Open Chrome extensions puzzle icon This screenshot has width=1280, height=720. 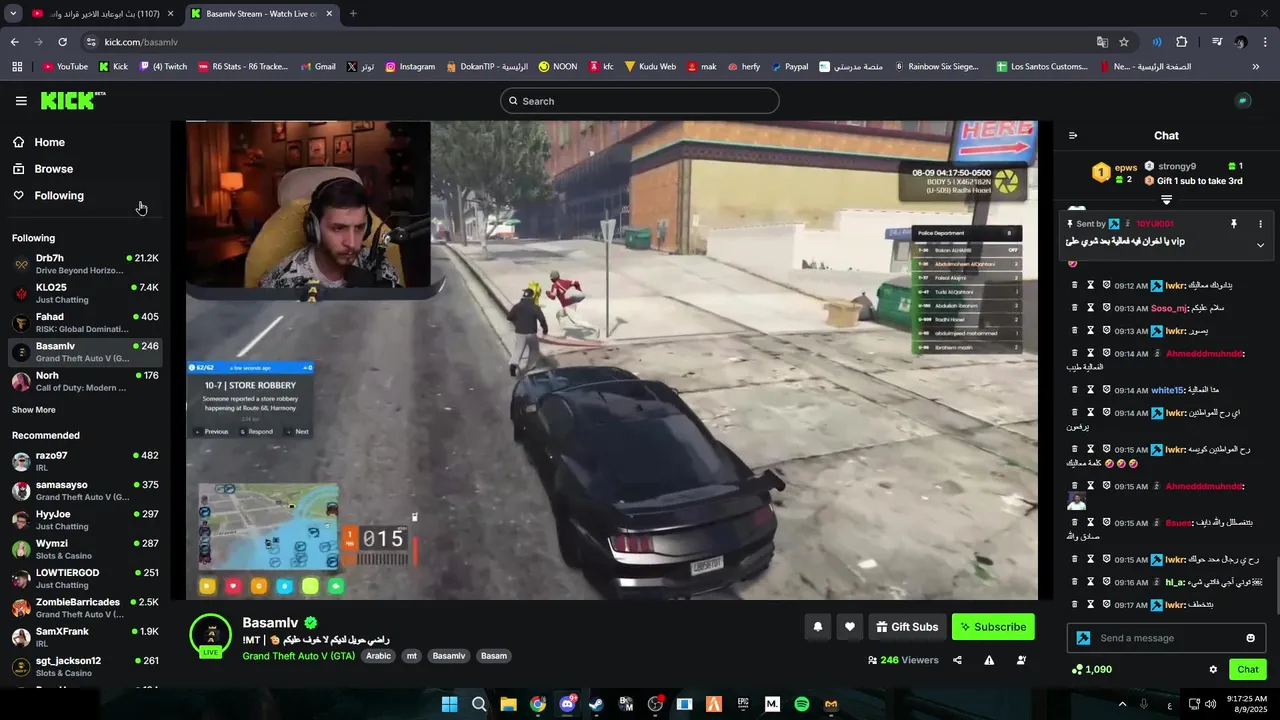click(1182, 42)
